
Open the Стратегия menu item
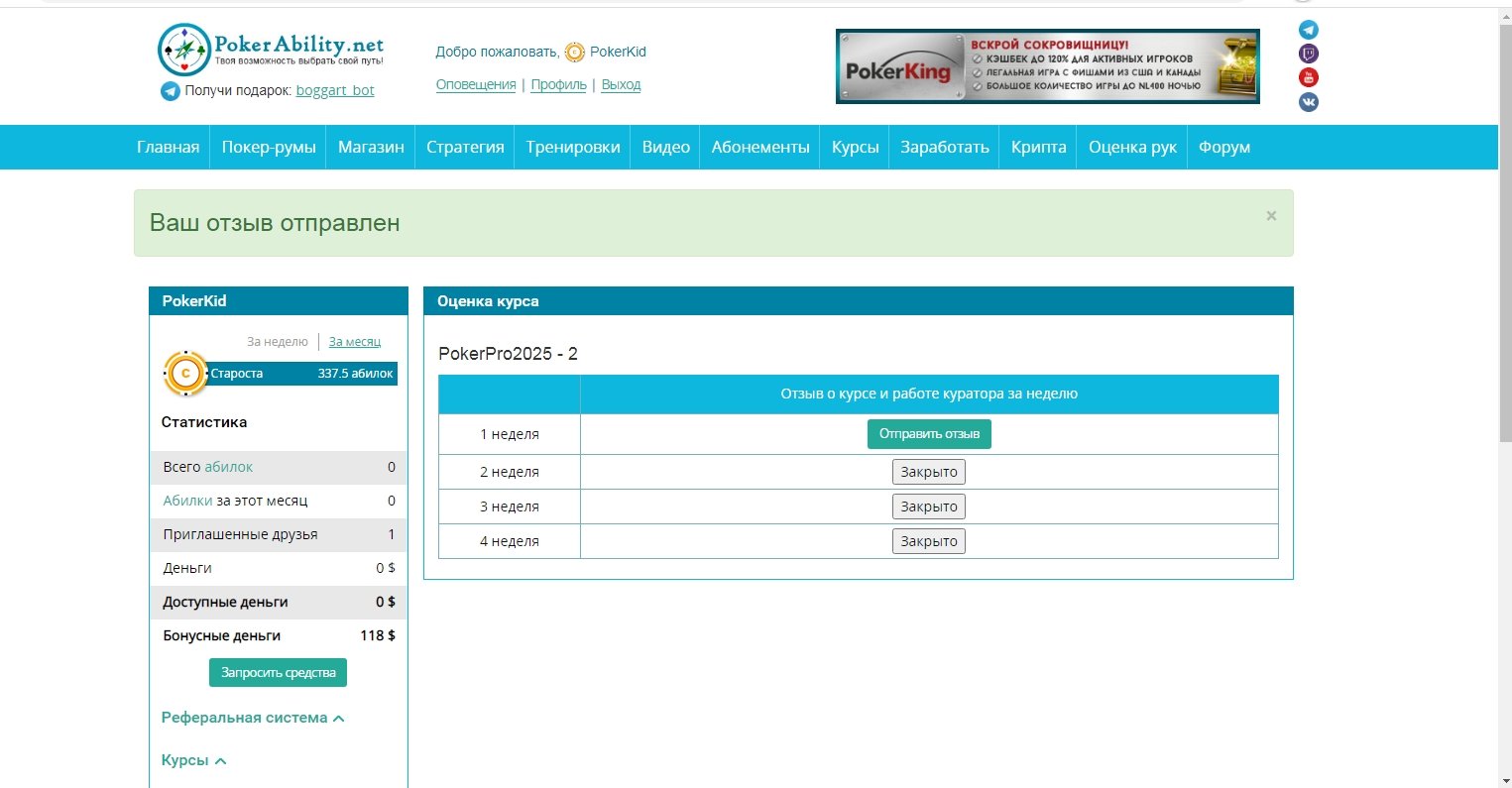click(465, 147)
